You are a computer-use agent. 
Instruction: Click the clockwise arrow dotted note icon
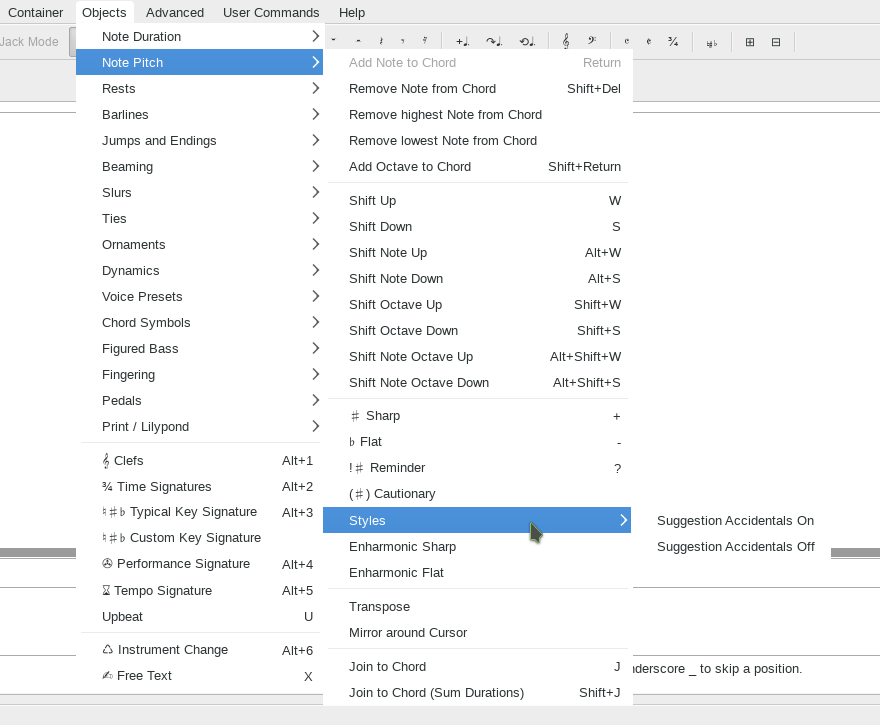coord(494,42)
